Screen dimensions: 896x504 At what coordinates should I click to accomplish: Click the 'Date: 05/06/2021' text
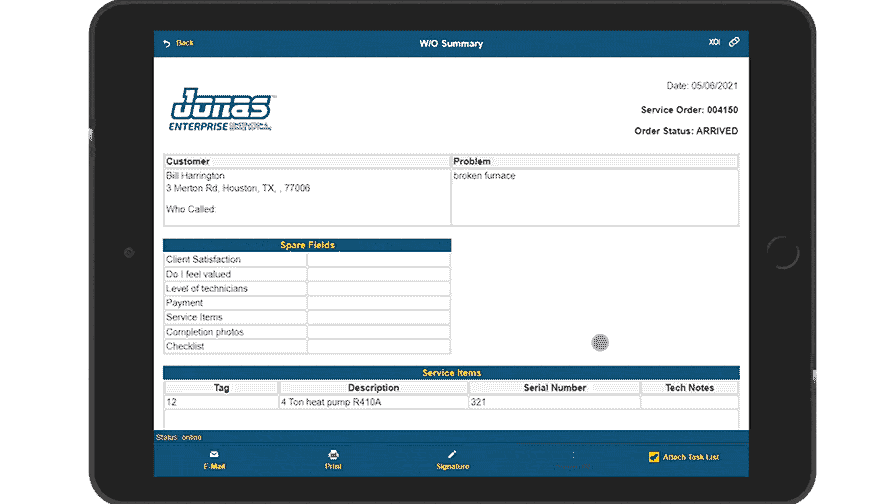702,86
